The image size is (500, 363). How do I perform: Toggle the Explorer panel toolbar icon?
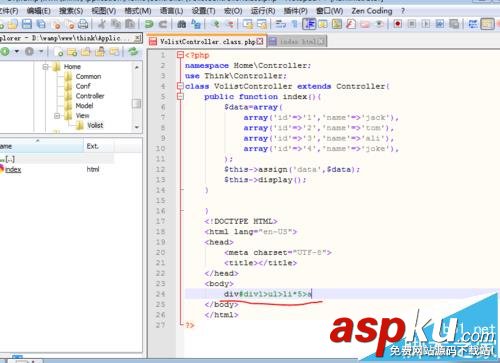(x=487, y=24)
